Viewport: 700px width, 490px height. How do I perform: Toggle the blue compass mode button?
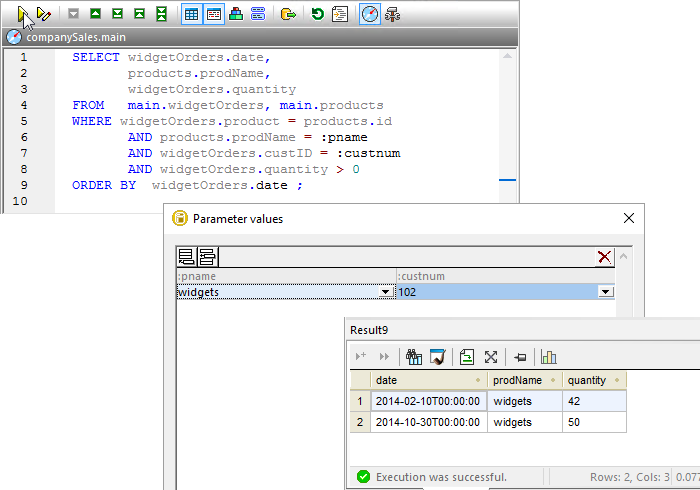click(x=370, y=14)
